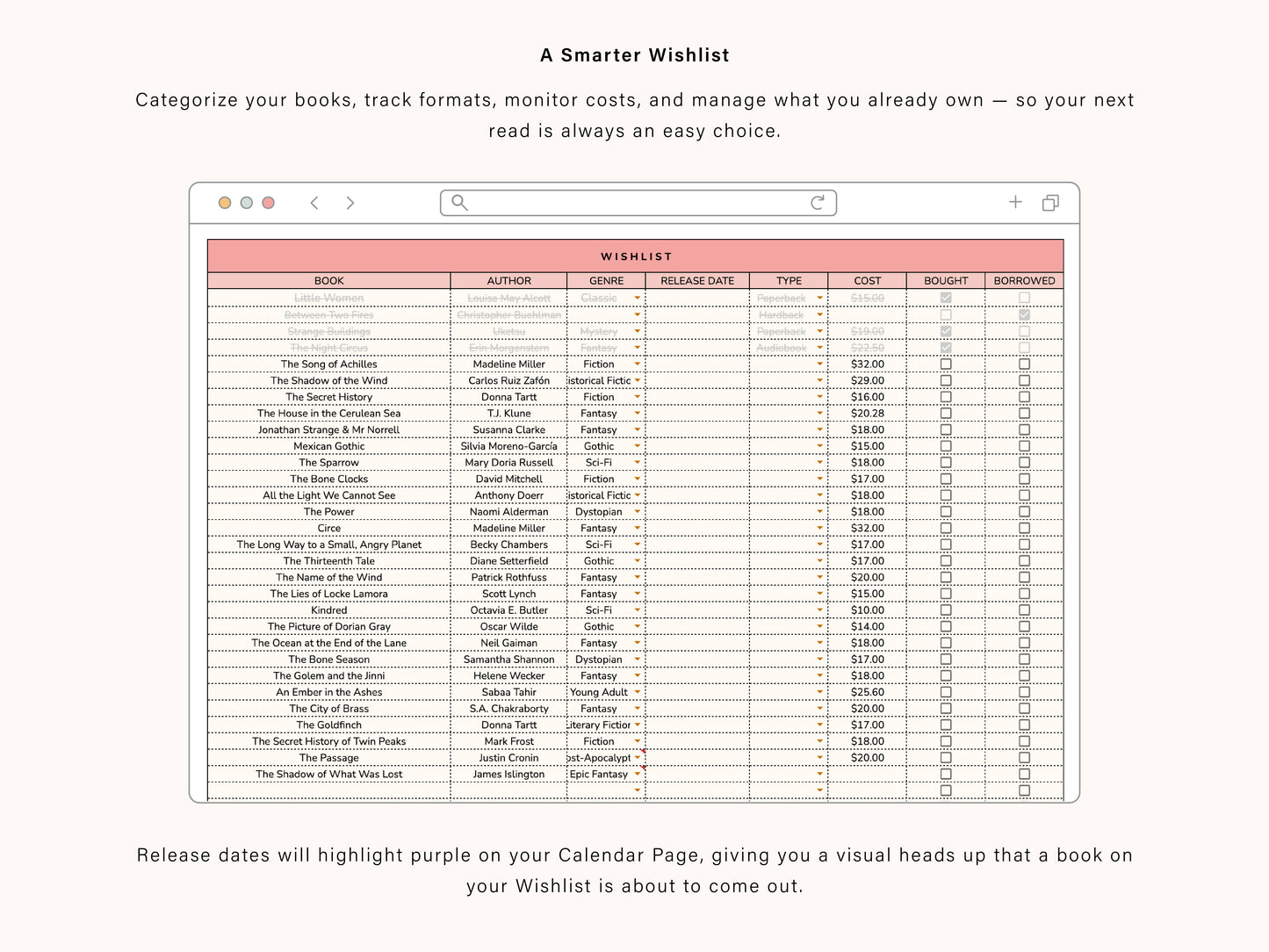Open the Genre dropdown for The Secret History

pos(635,397)
